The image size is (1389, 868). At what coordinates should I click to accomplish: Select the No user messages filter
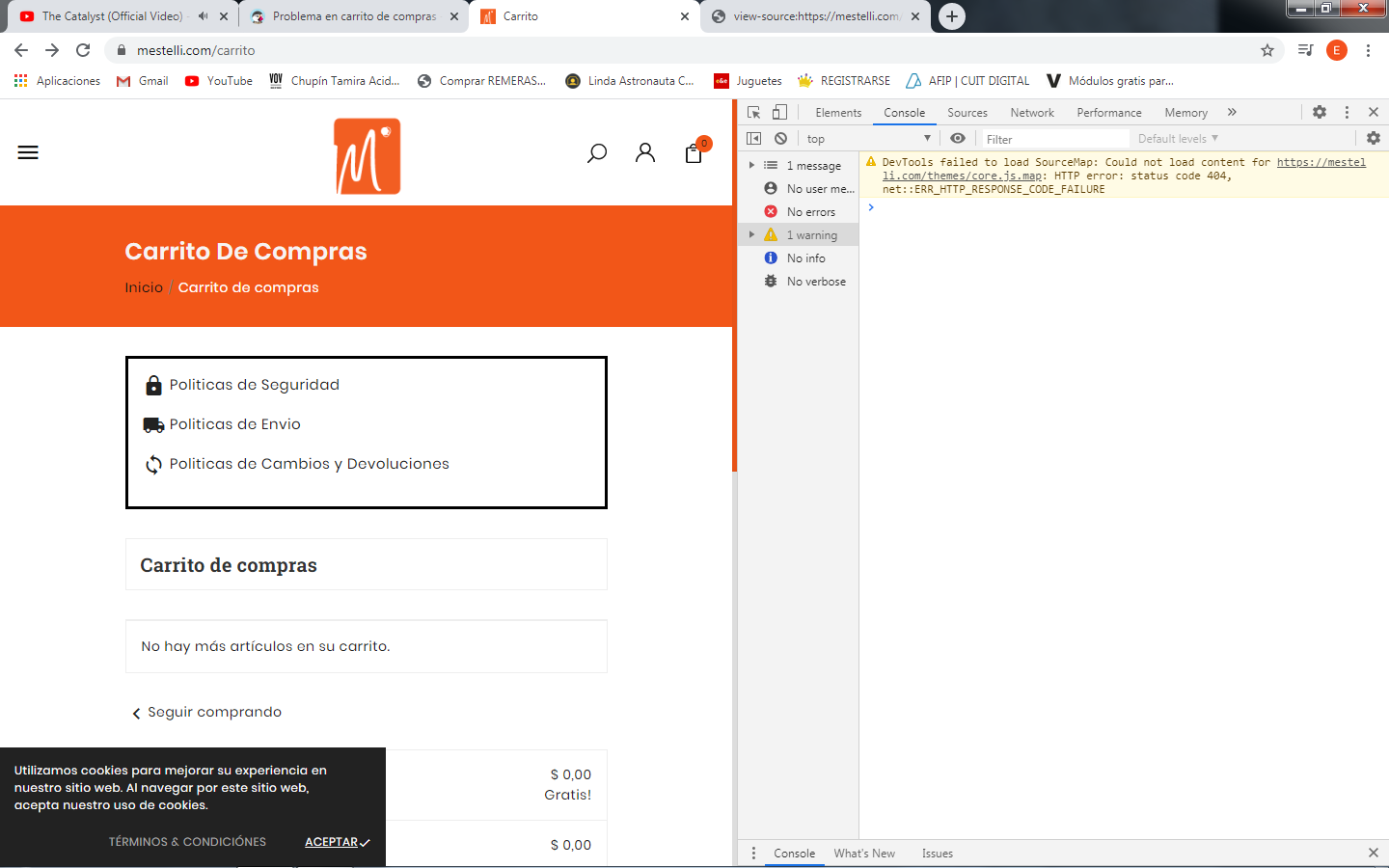809,189
